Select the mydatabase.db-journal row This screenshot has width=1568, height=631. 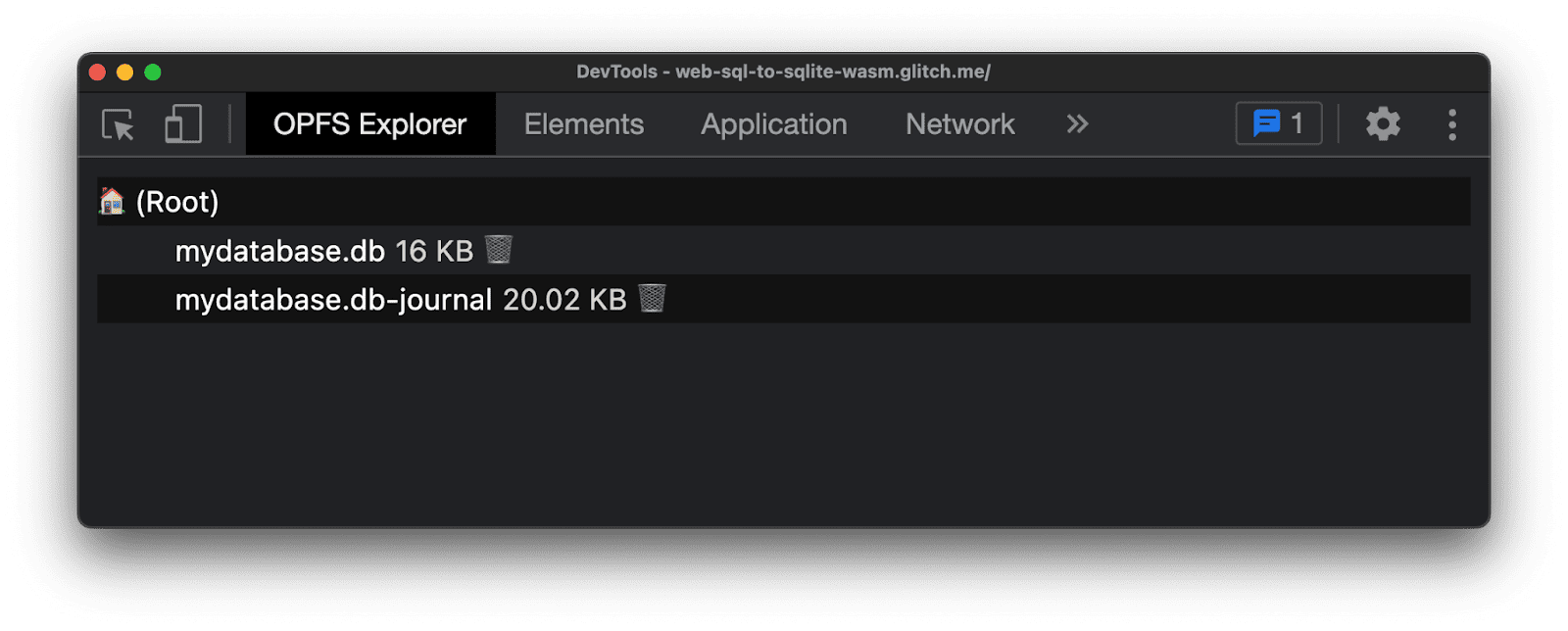click(x=333, y=299)
